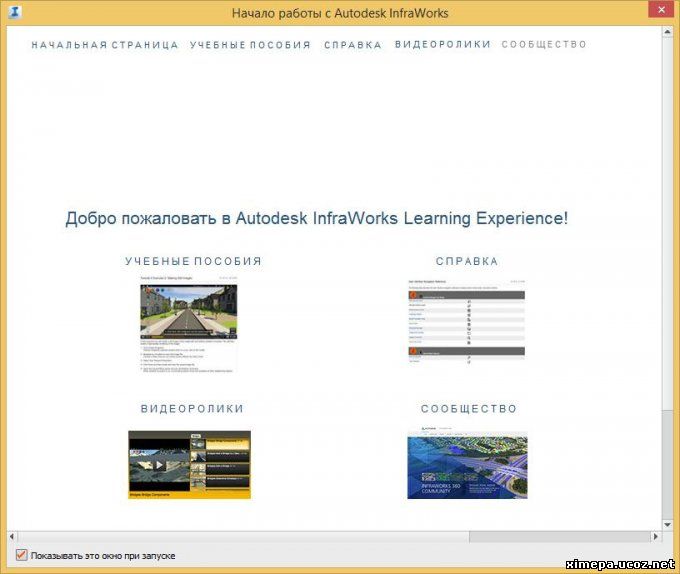Click the InfraWorks app icon in title bar
The image size is (680, 574).
(x=14, y=13)
